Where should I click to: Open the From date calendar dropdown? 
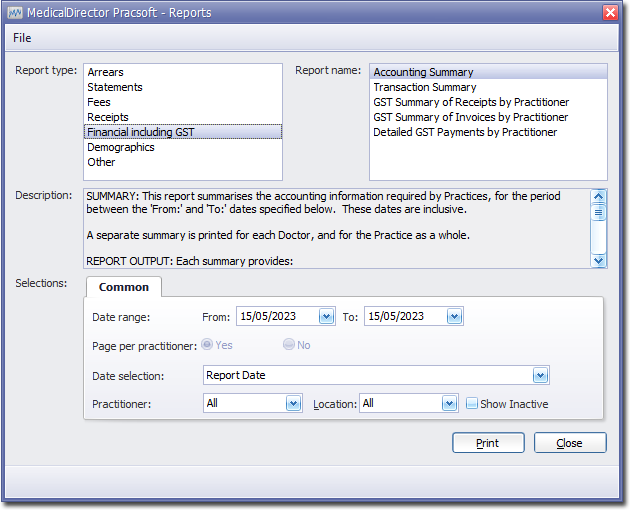326,316
